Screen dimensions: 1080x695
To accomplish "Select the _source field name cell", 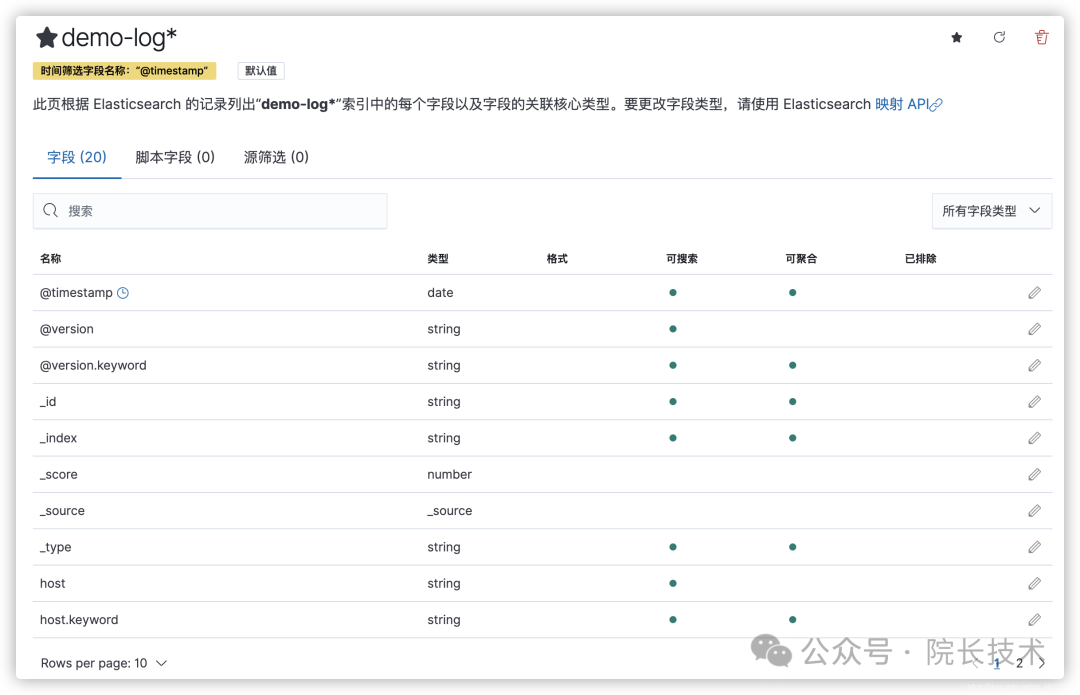I will point(62,510).
